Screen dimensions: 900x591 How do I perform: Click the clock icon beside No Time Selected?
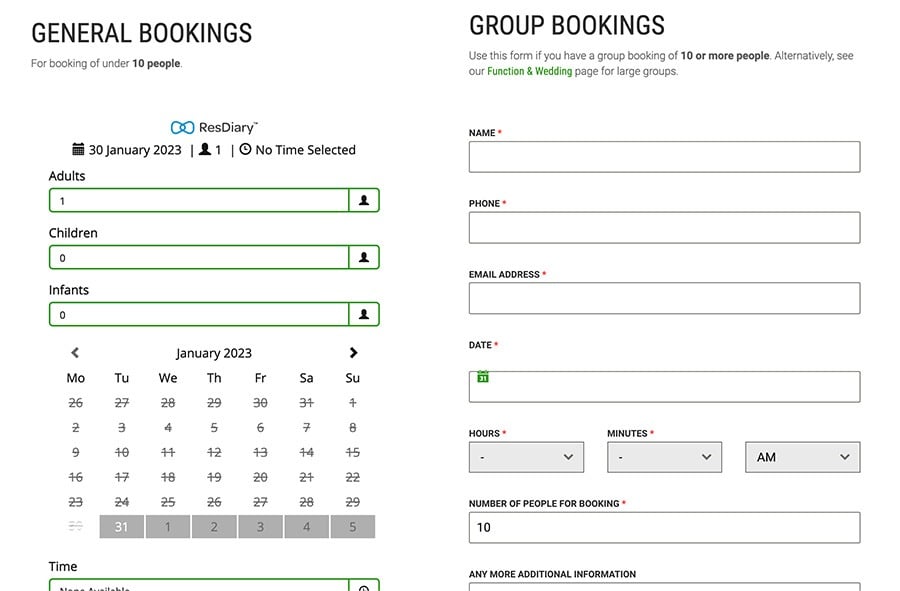[x=245, y=149]
